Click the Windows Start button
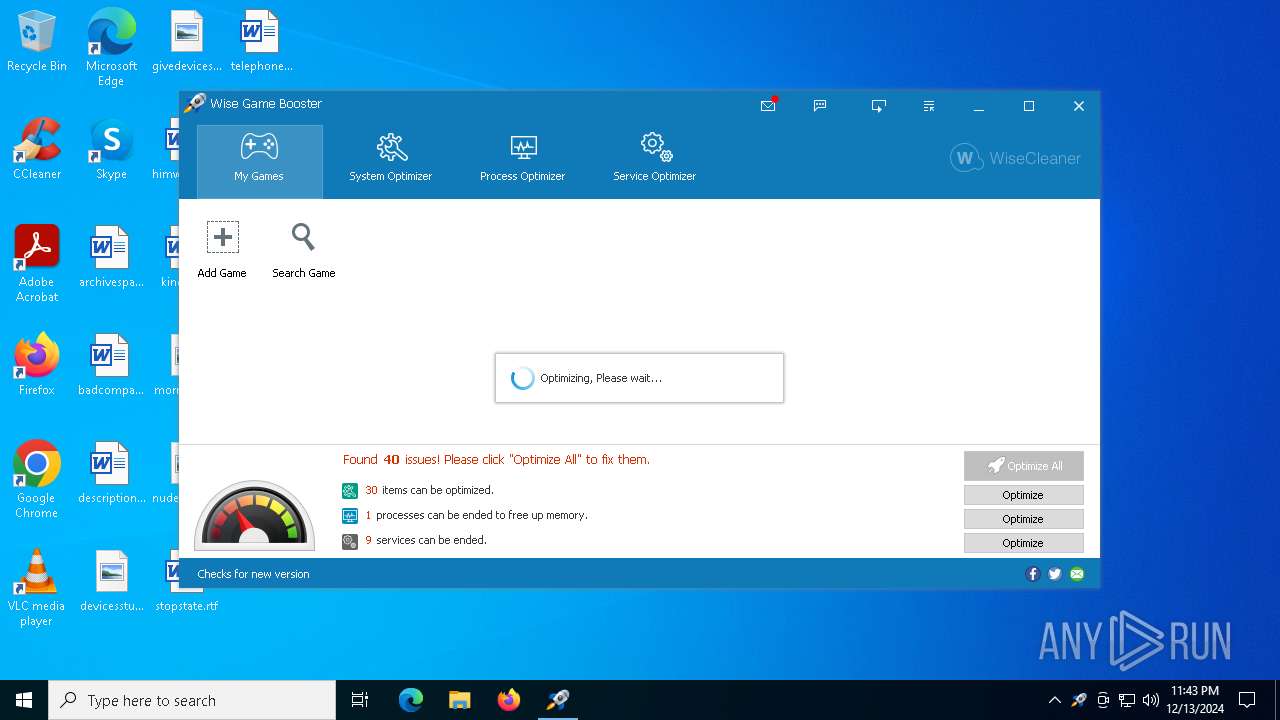The height and width of the screenshot is (720, 1280). tap(24, 700)
